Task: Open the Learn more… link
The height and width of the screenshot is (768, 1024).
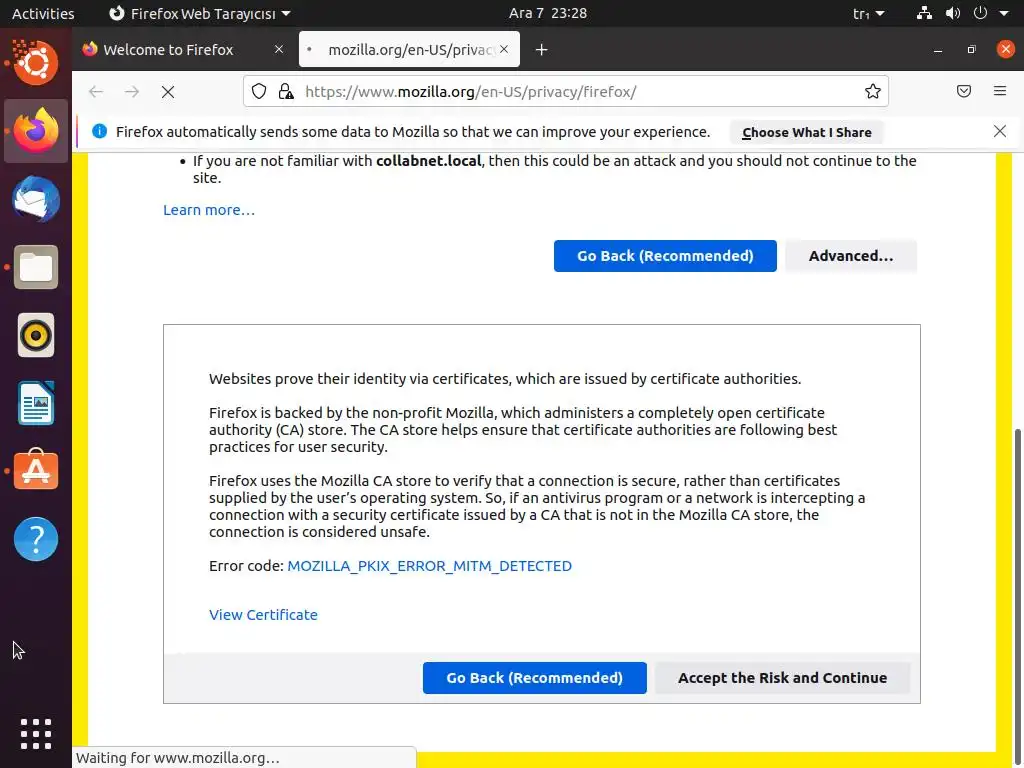Action: (x=209, y=210)
